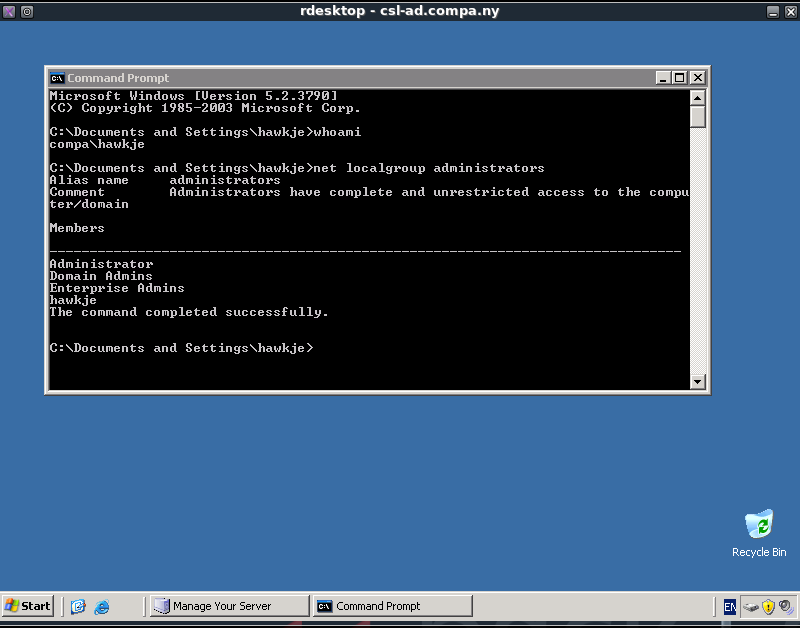This screenshot has width=800, height=628.
Task: Open the Recycle Bin desktop icon
Action: pos(759,526)
